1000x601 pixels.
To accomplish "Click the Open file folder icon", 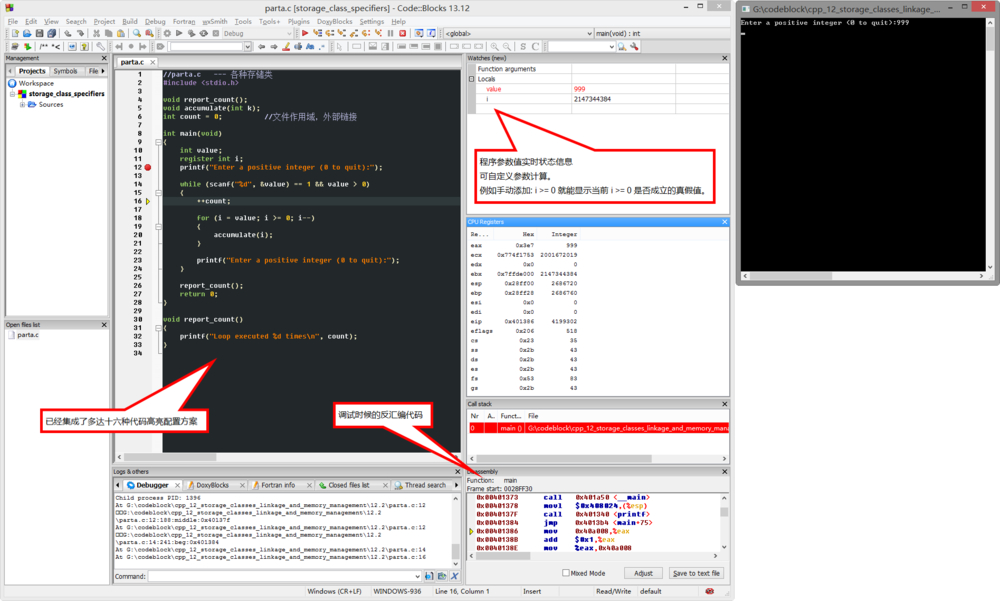I will [26, 33].
